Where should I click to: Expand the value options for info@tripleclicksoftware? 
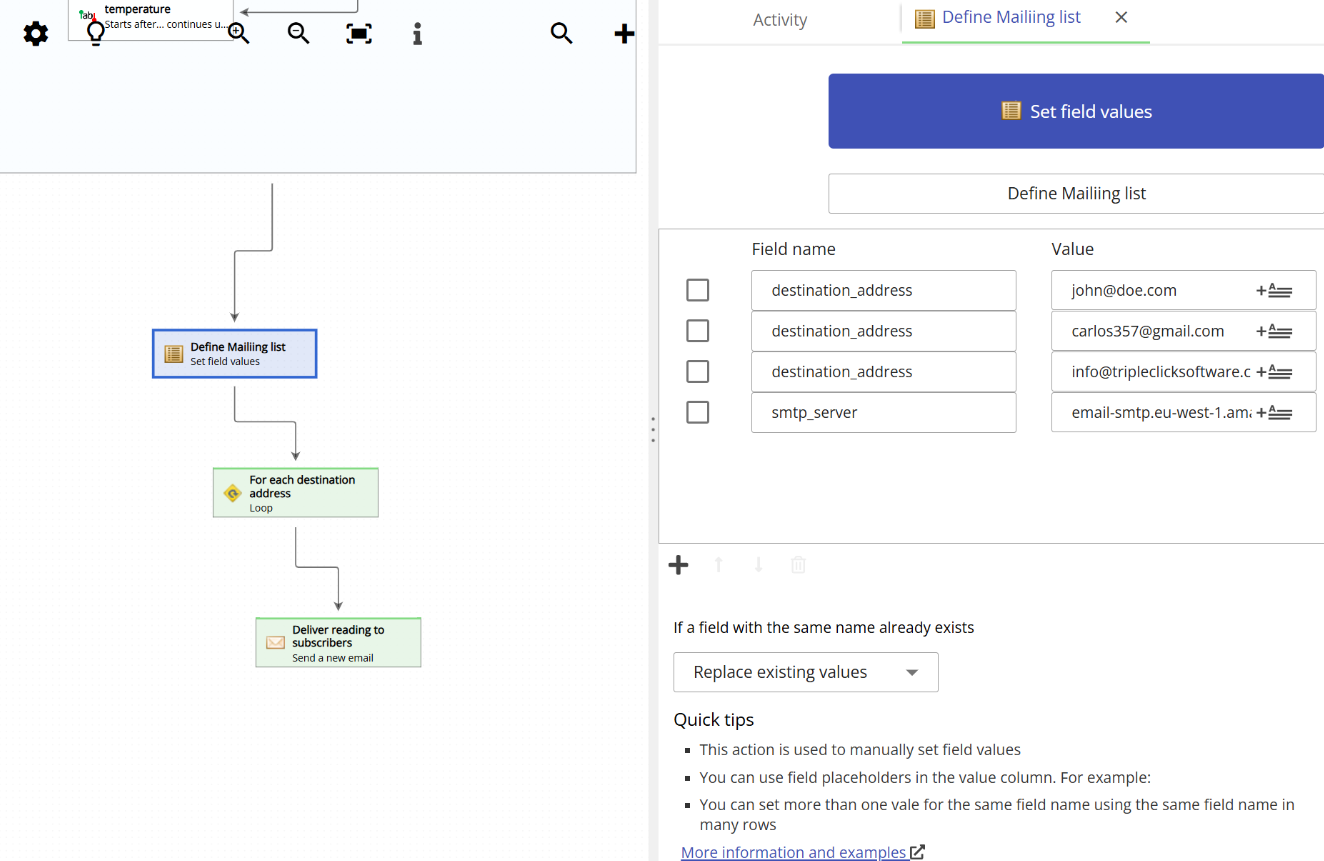click(1277, 371)
